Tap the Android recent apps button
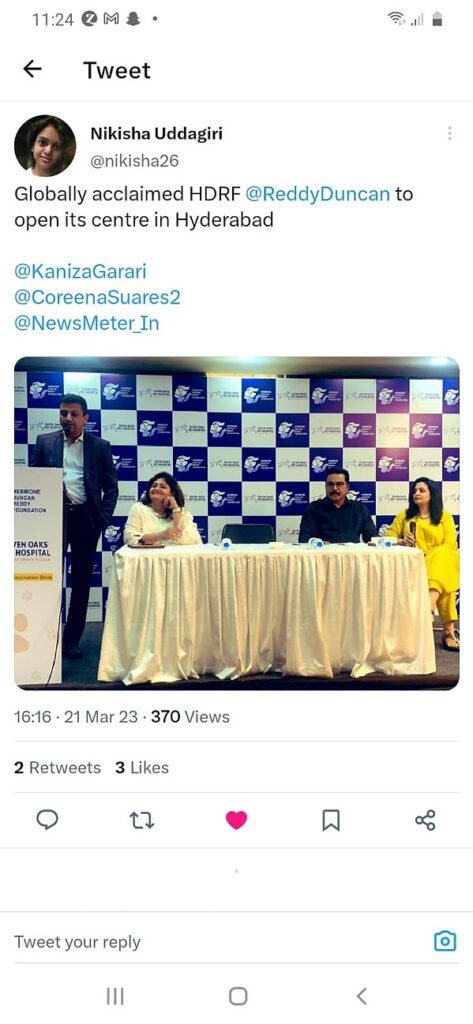This screenshot has height=1024, width=473. point(115,996)
